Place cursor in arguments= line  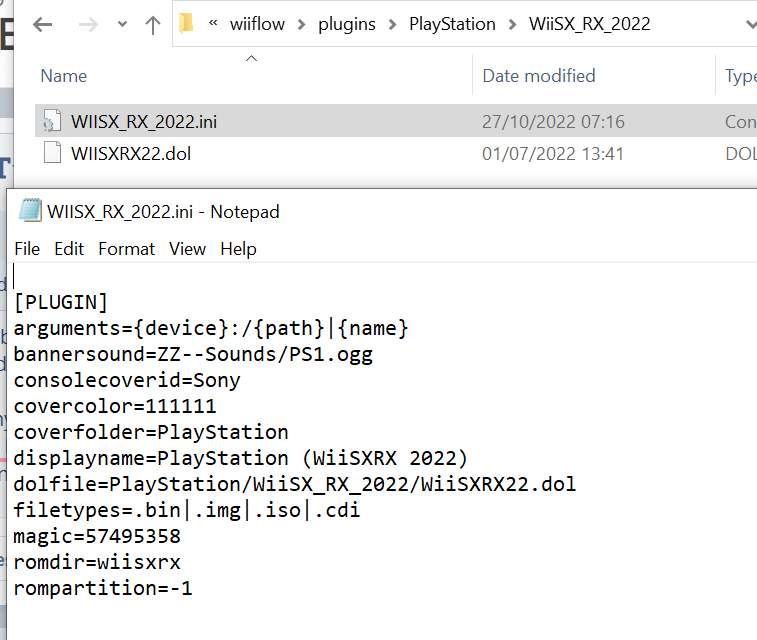210,329
